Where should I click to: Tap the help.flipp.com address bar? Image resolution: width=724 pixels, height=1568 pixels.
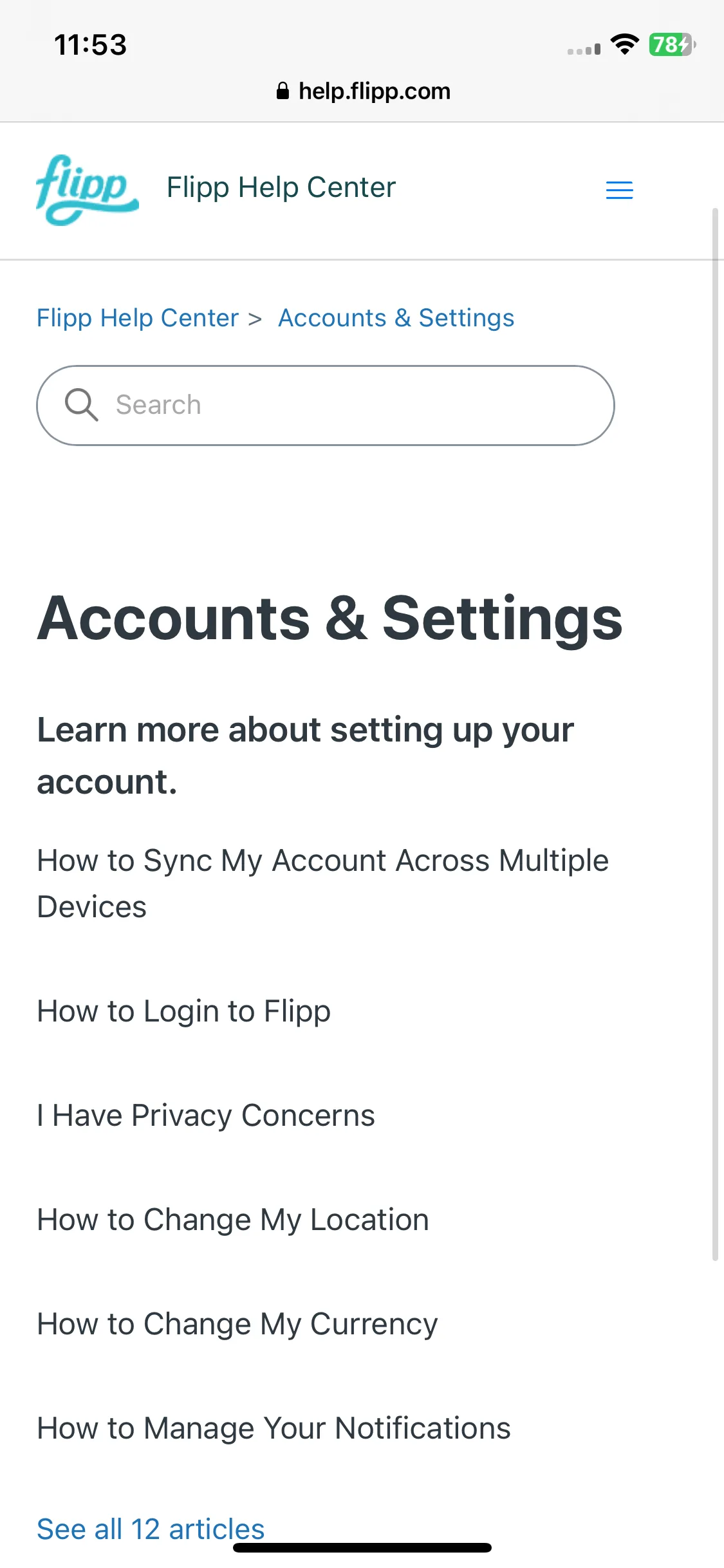[x=363, y=91]
